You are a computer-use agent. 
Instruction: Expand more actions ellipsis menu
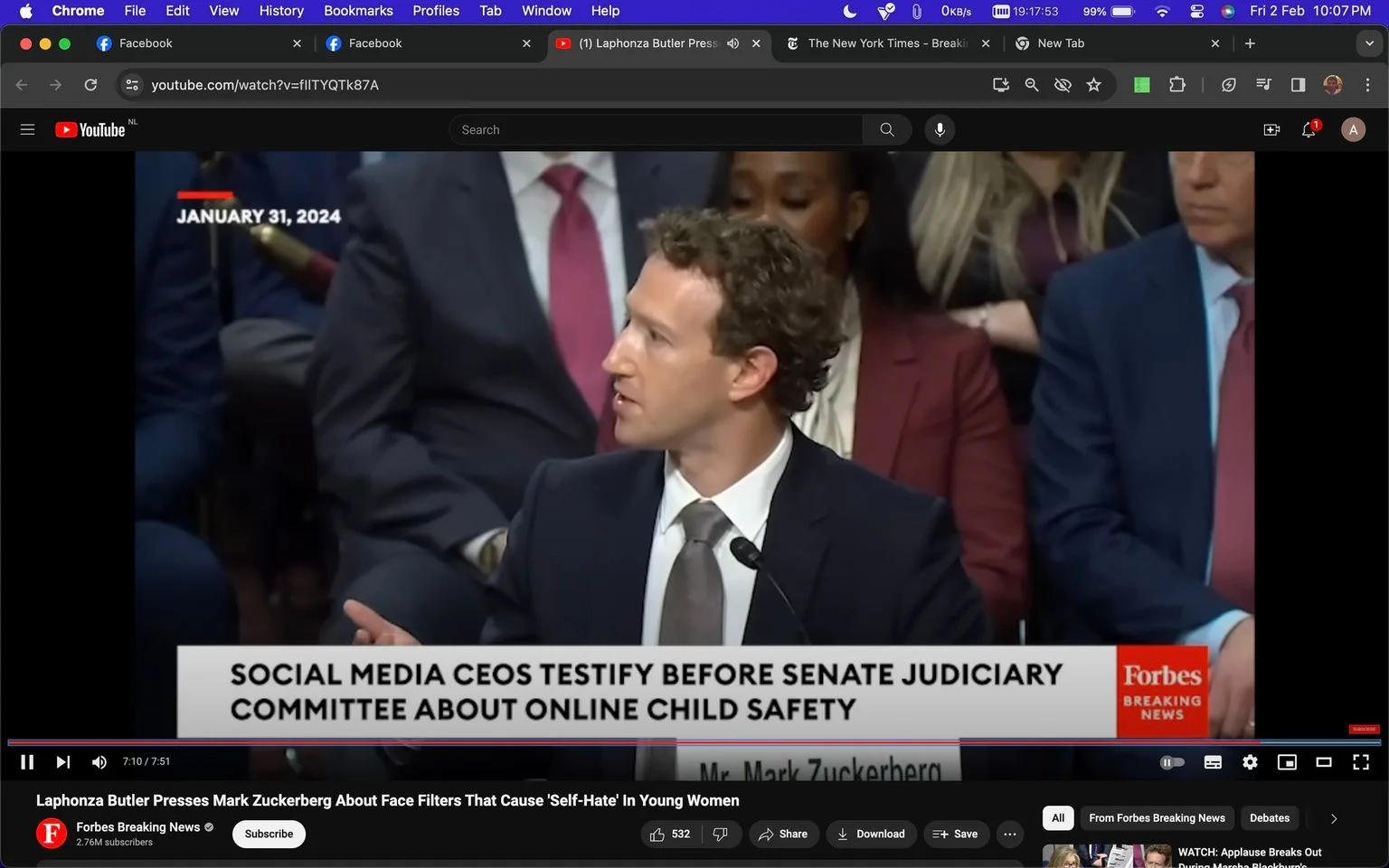1010,834
